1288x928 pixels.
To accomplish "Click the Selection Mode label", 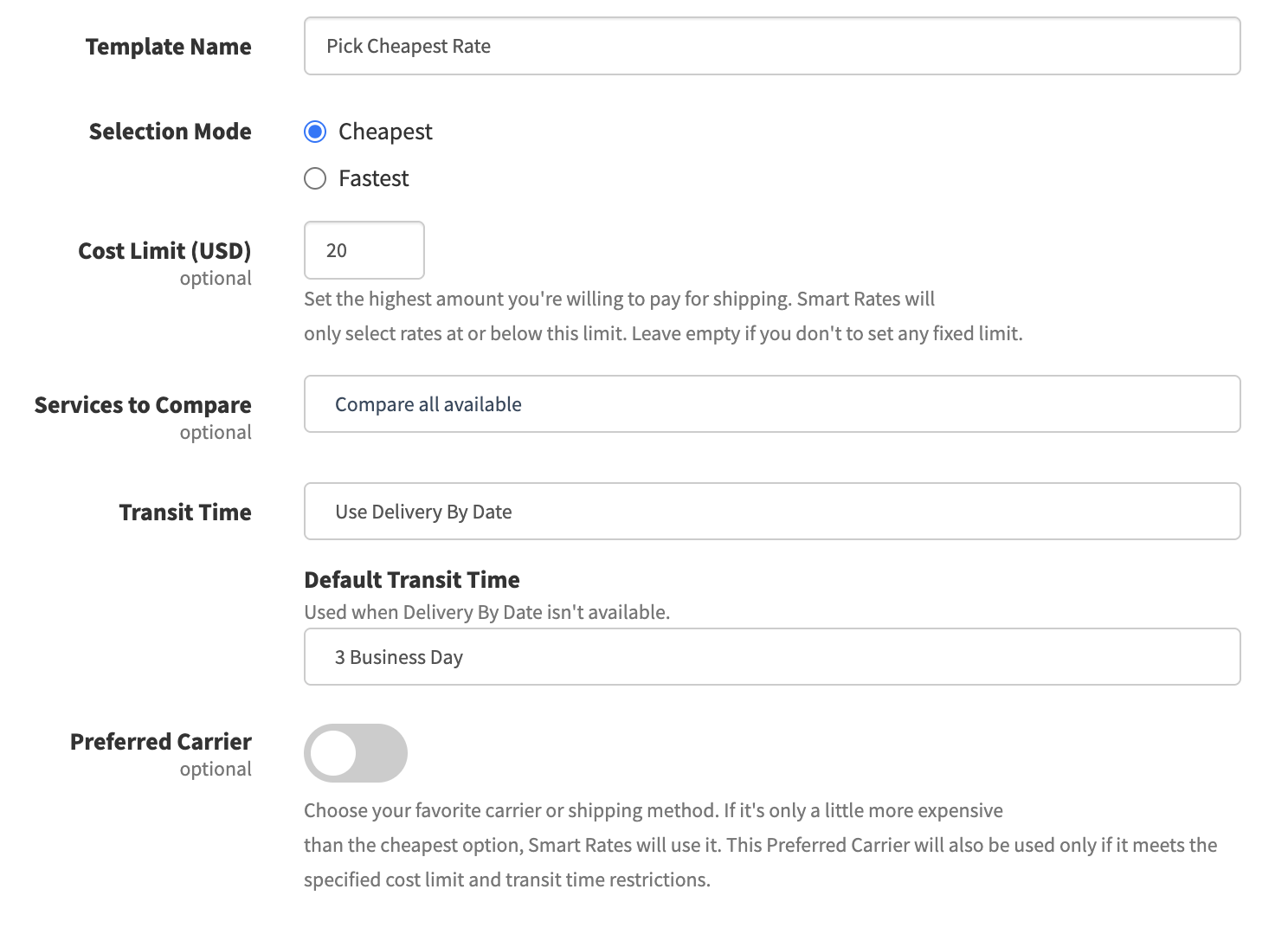I will (171, 132).
